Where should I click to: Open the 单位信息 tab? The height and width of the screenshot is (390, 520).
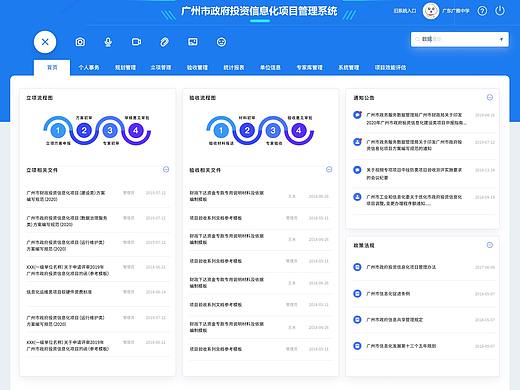click(x=270, y=68)
